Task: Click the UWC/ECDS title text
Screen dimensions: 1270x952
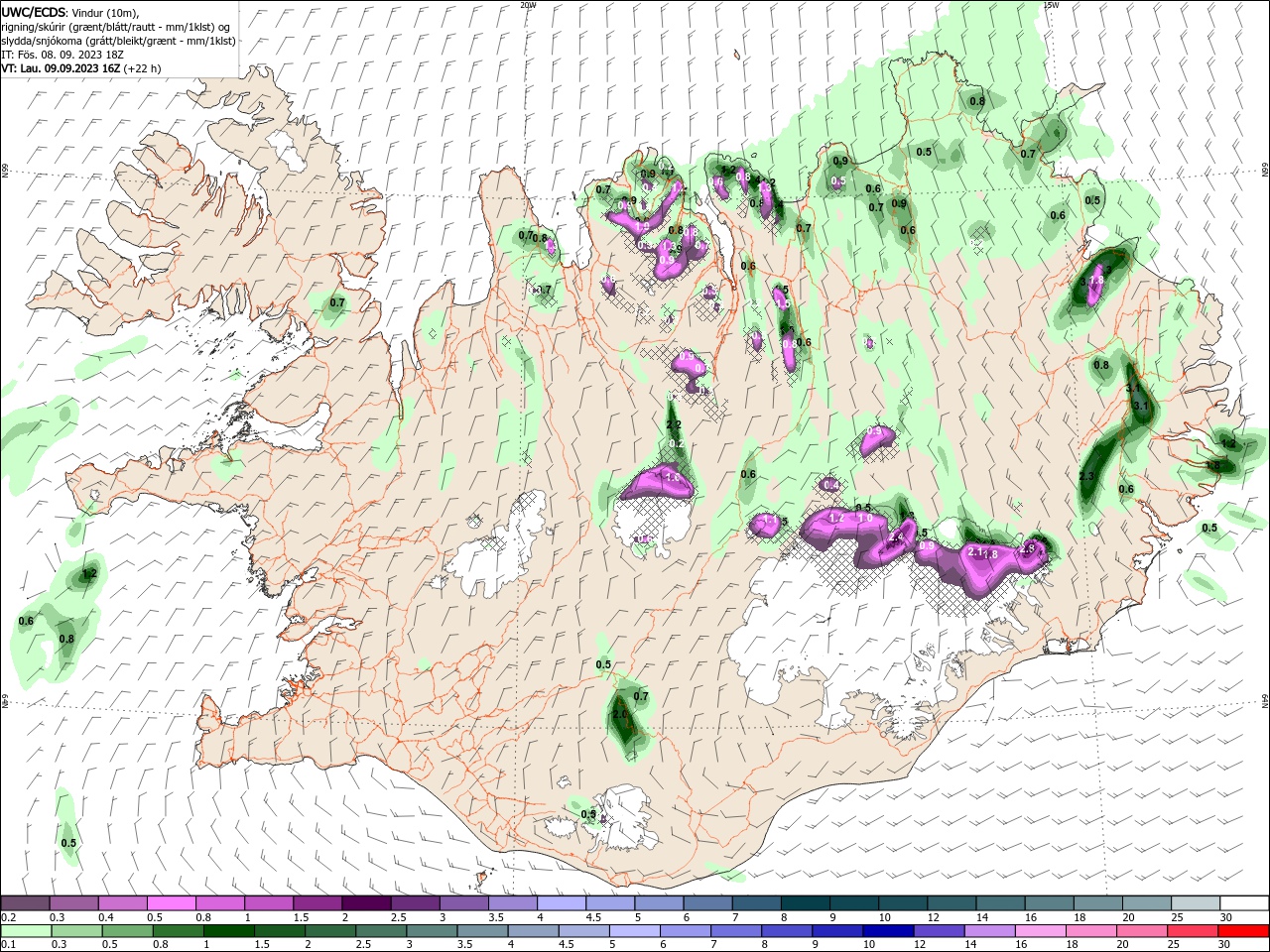Action: click(x=33, y=12)
